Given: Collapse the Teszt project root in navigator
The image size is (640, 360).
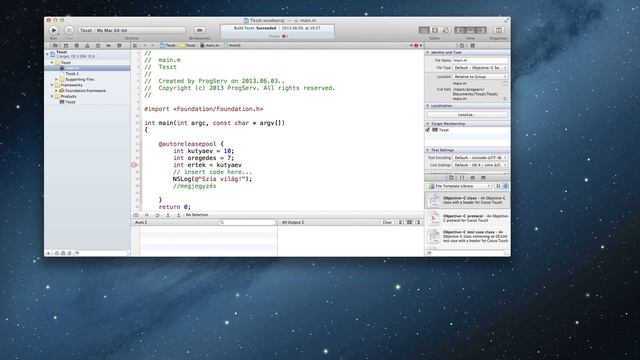Looking at the screenshot, I should click(47, 54).
